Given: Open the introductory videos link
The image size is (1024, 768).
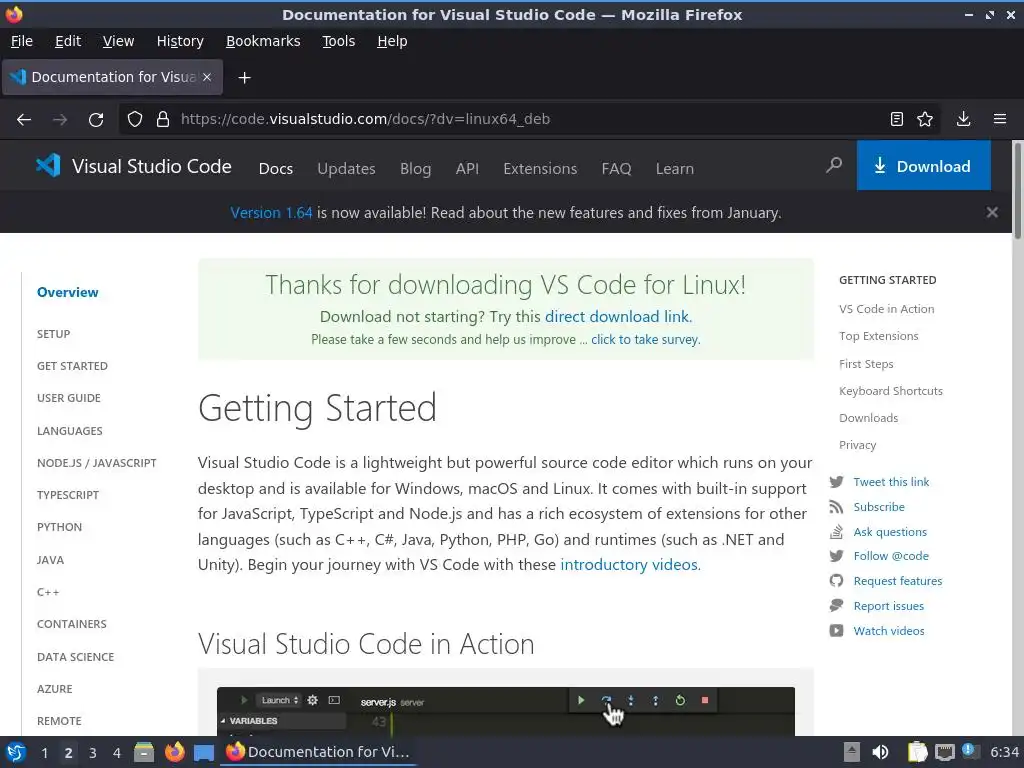Looking at the screenshot, I should click(x=630, y=565).
